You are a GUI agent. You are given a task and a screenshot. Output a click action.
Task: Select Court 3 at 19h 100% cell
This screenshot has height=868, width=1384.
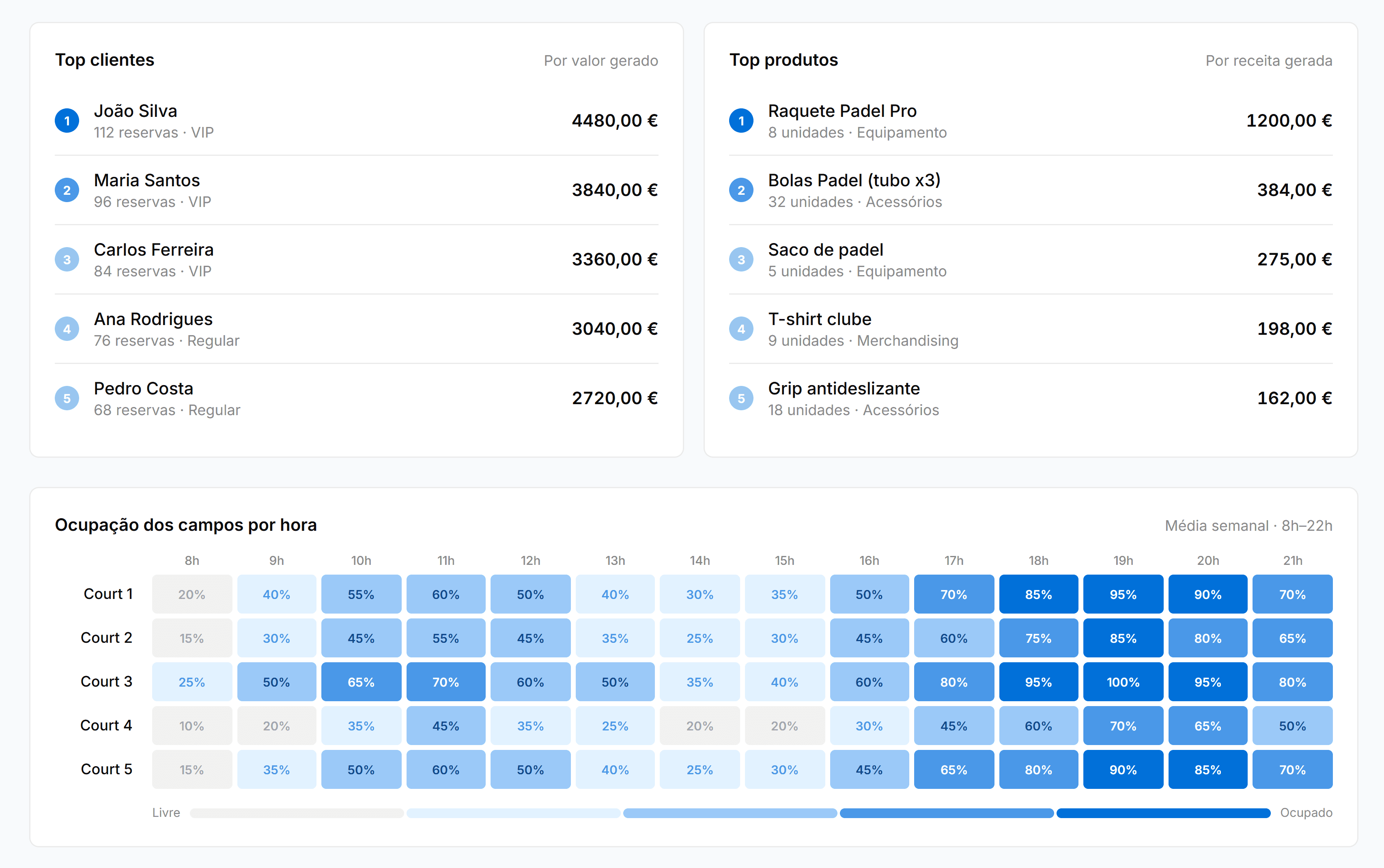(1123, 682)
